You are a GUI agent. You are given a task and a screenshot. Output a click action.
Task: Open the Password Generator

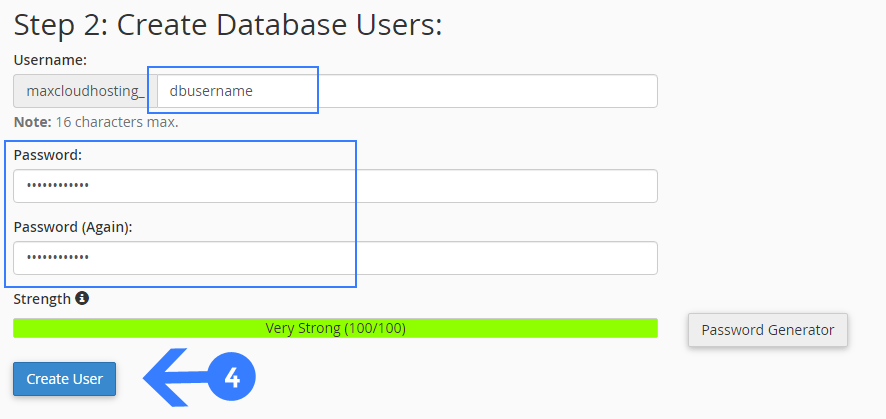click(767, 330)
